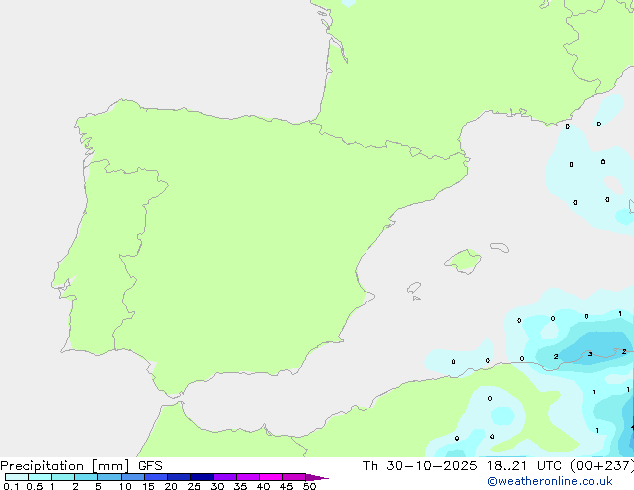The image size is (634, 490).
Task: Select the forecast date 30-10-2025 text
Action: [431, 466]
